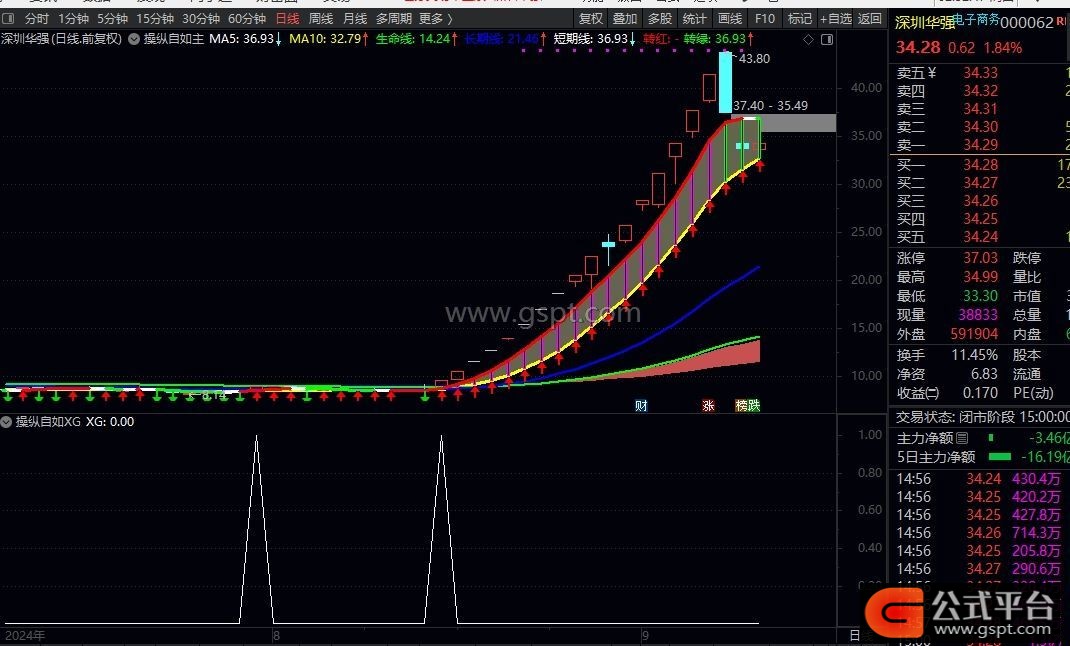Click the 榜 event marker on the chart
The width and height of the screenshot is (1070, 646).
click(741, 405)
